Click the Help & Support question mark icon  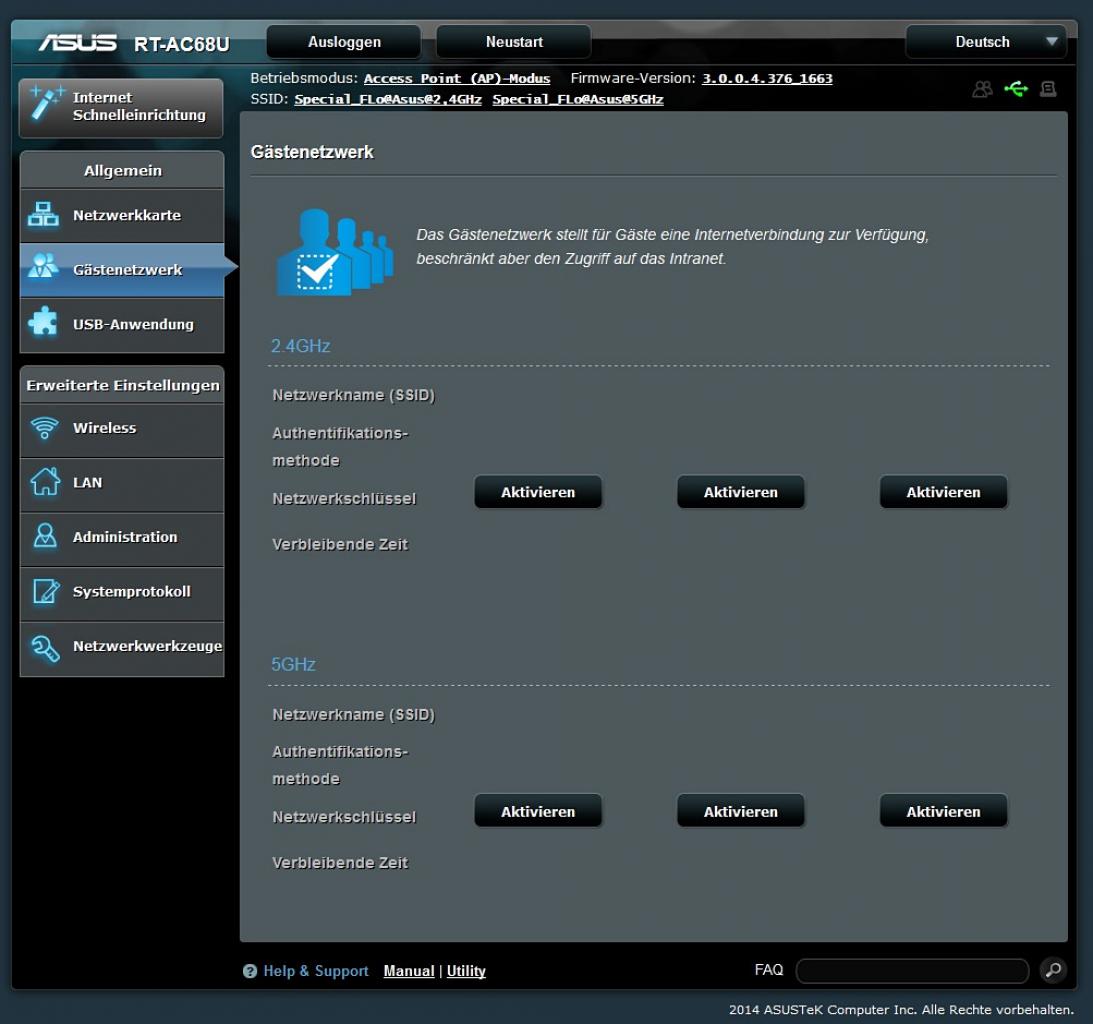(x=250, y=971)
